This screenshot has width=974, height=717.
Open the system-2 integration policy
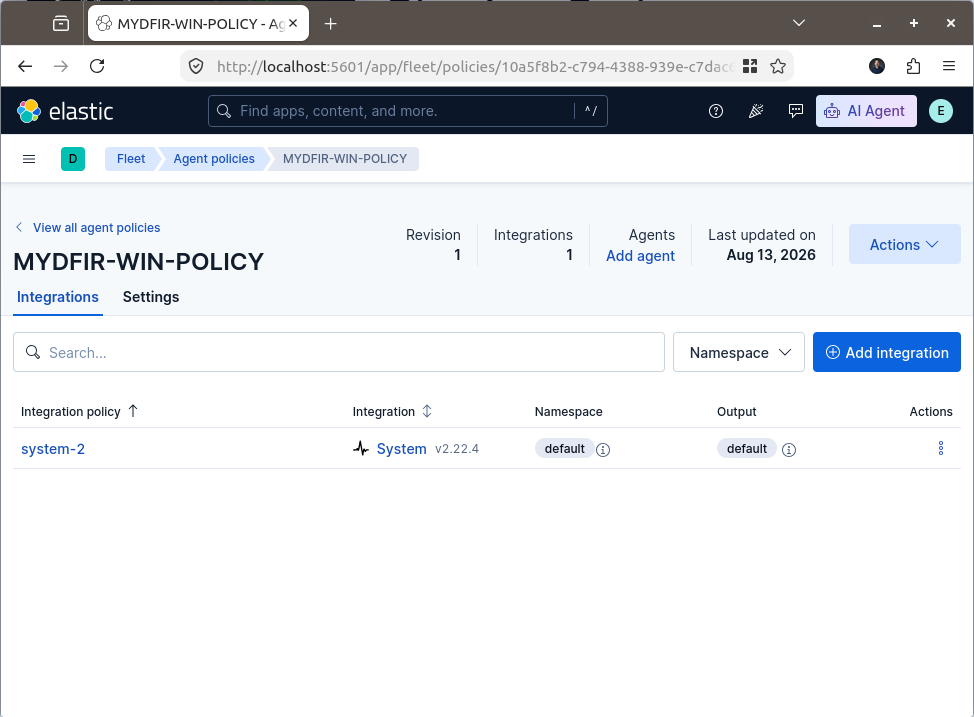click(x=53, y=449)
